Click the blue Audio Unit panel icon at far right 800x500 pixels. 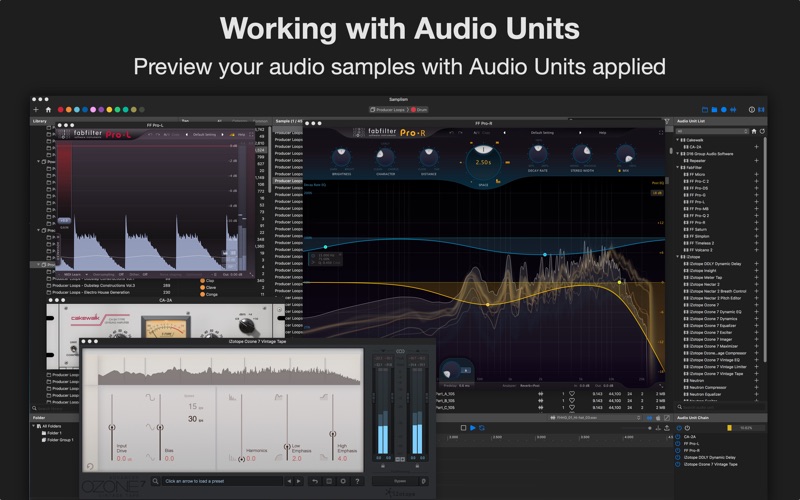point(761,110)
